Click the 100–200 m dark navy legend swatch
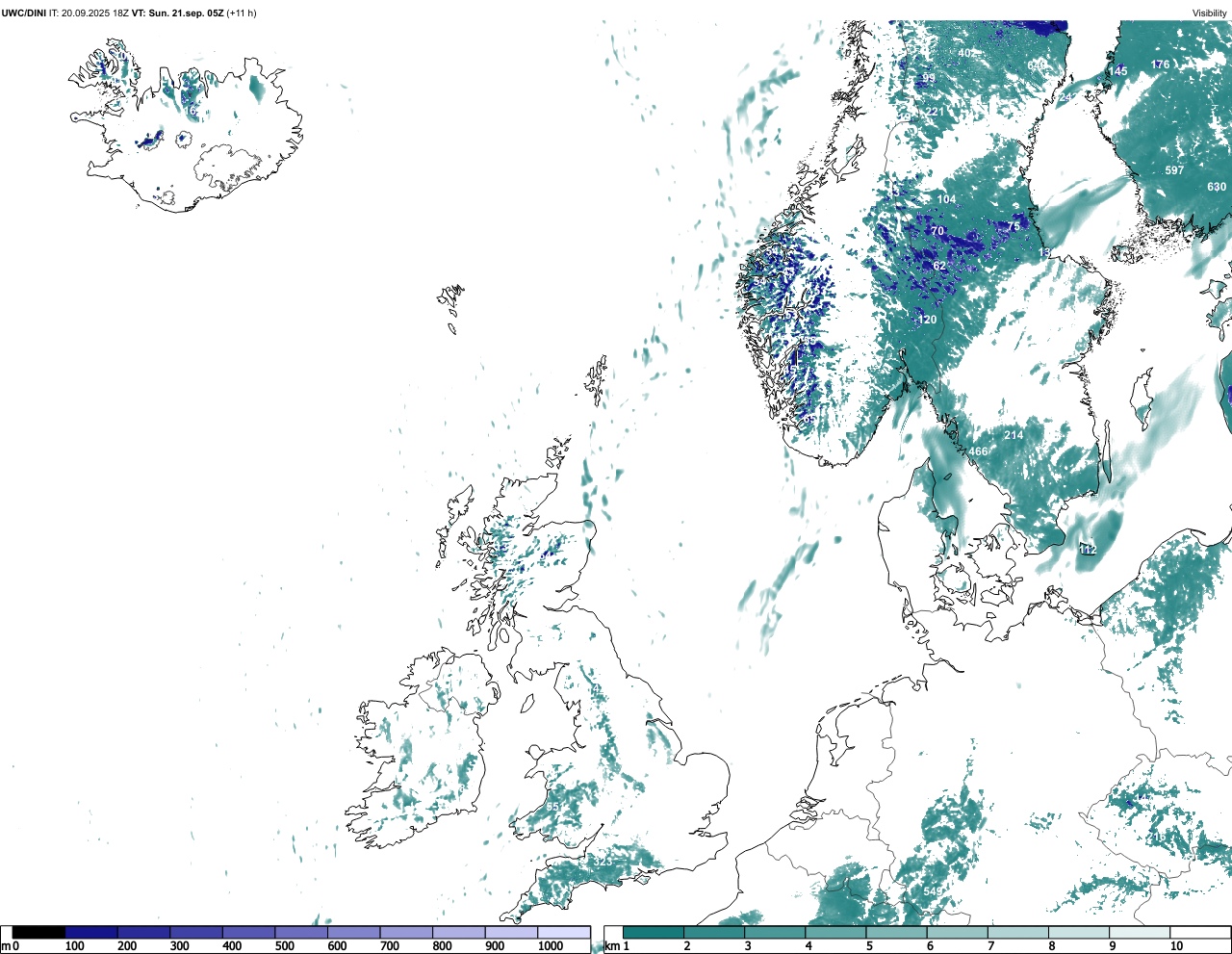Image resolution: width=1232 pixels, height=954 pixels. pyautogui.click(x=91, y=933)
